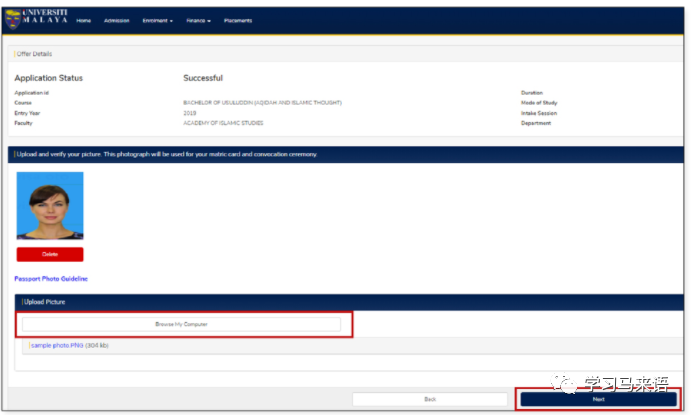Select the uploaded passport photo thumbnail
This screenshot has height=415, width=691.
50,207
